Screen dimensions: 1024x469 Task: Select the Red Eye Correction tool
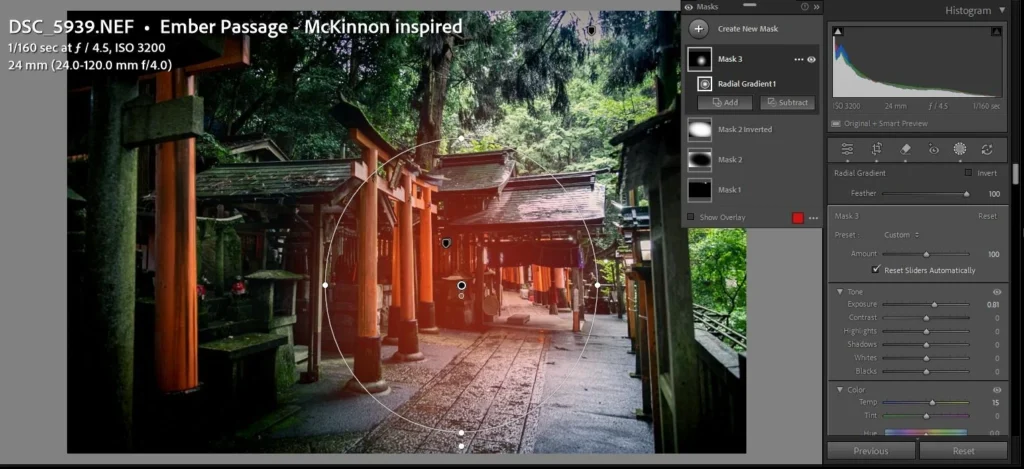(933, 149)
